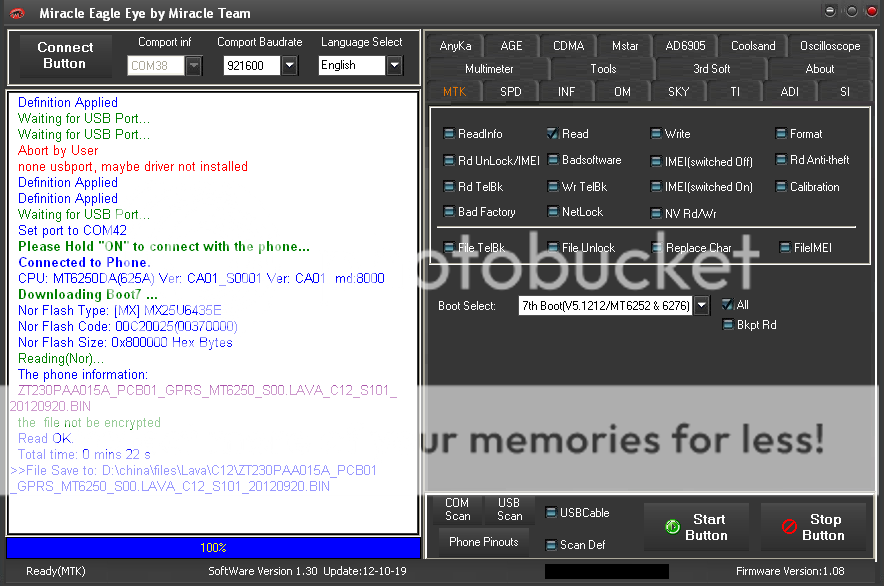Image resolution: width=884 pixels, height=586 pixels.
Task: Tick the Format checkbox
Action: 781,134
